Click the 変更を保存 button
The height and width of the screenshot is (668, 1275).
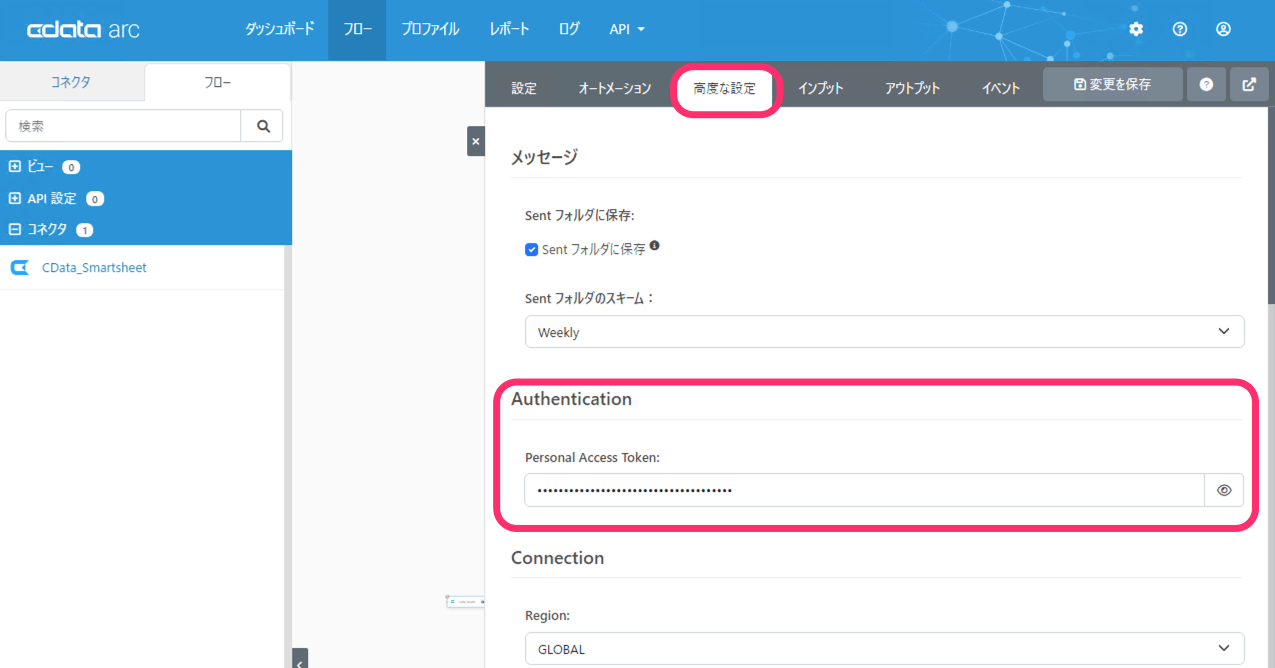pos(1112,85)
